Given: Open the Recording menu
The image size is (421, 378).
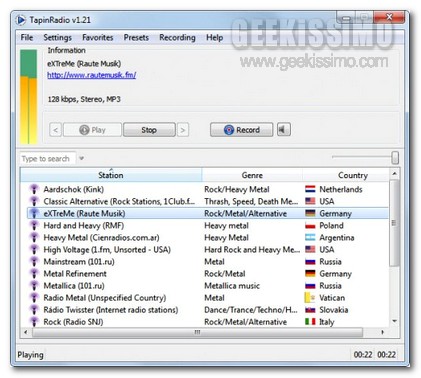Looking at the screenshot, I should (177, 38).
